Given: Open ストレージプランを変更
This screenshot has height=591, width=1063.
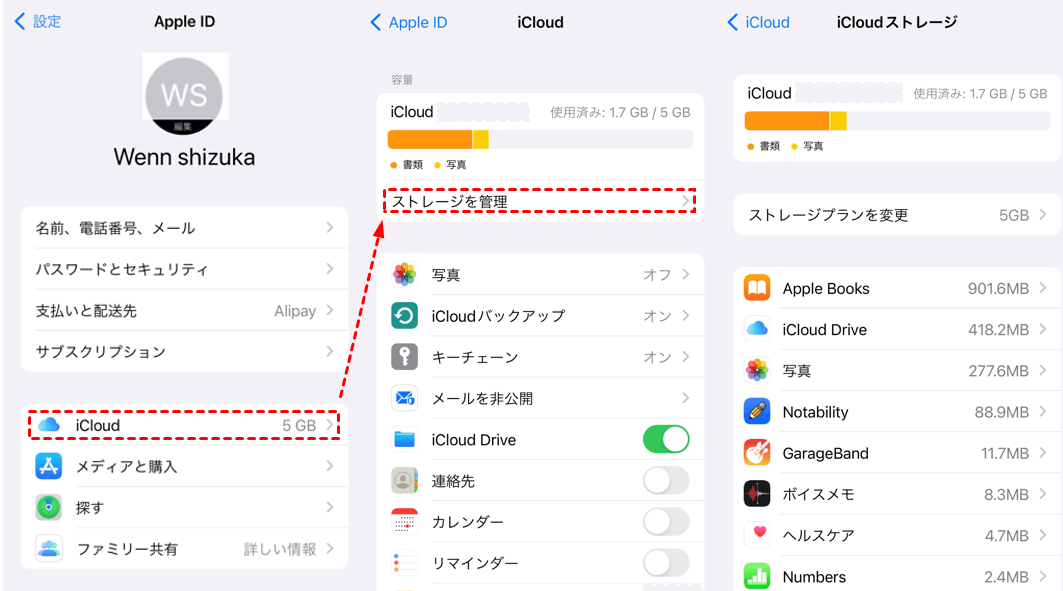Looking at the screenshot, I should point(897,215).
